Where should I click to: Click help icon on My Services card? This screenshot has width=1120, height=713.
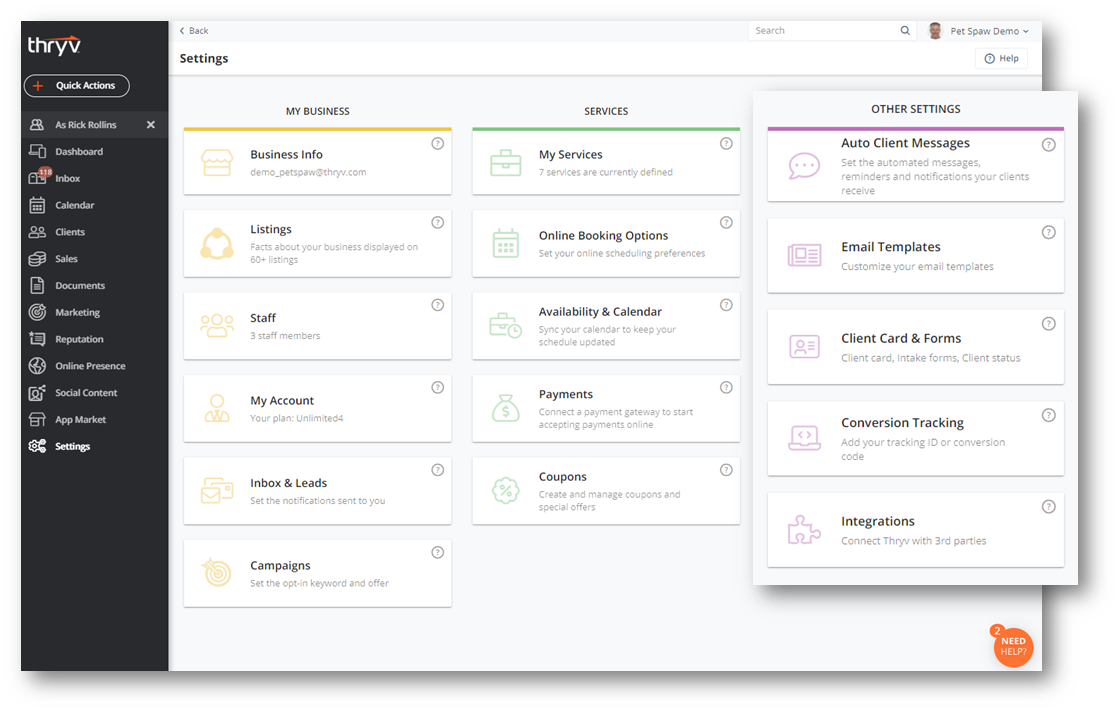(726, 144)
